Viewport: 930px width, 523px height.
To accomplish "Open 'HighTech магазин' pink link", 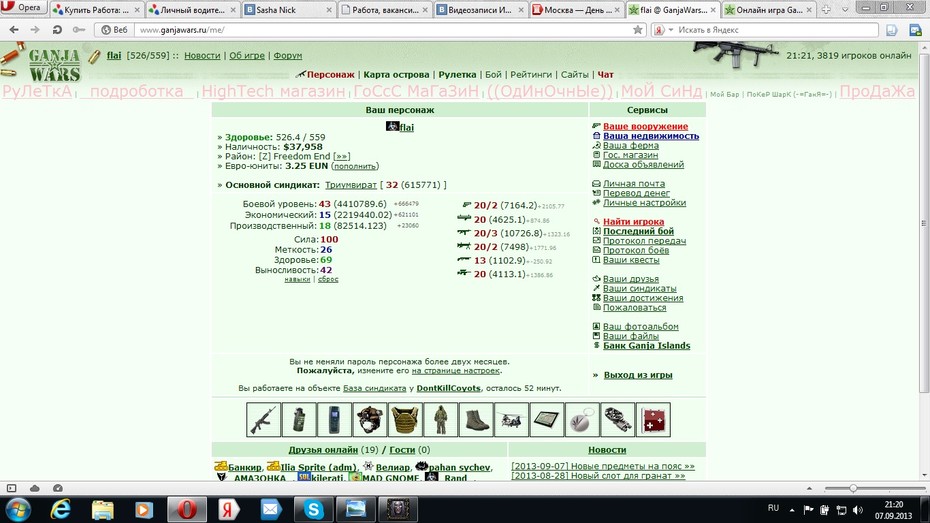I will pyautogui.click(x=273, y=91).
